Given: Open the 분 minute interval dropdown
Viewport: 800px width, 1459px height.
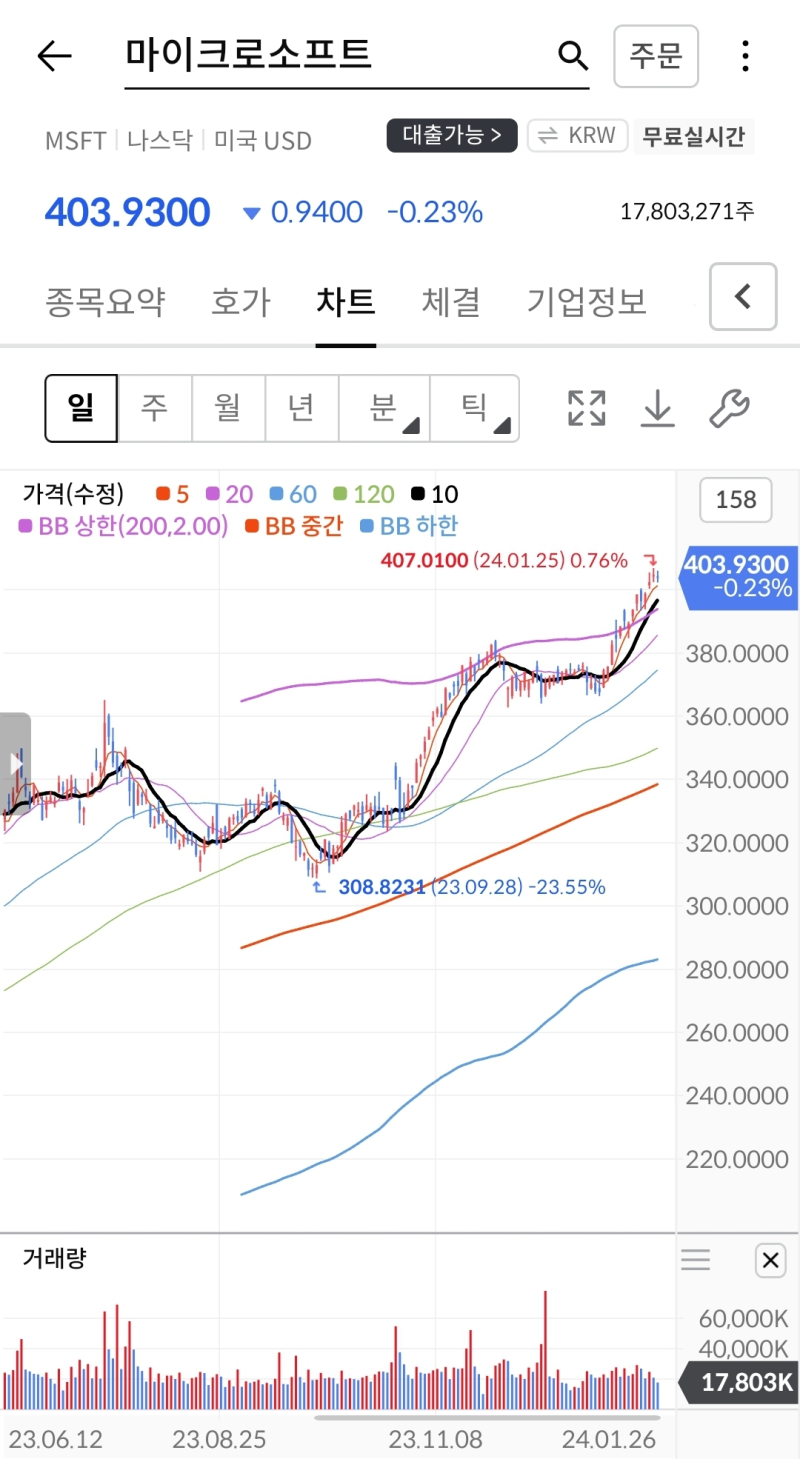Looking at the screenshot, I should pos(384,408).
